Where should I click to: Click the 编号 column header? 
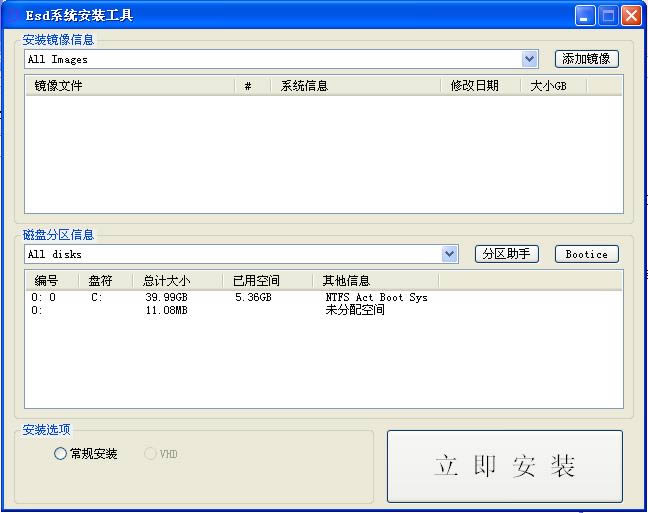52,281
